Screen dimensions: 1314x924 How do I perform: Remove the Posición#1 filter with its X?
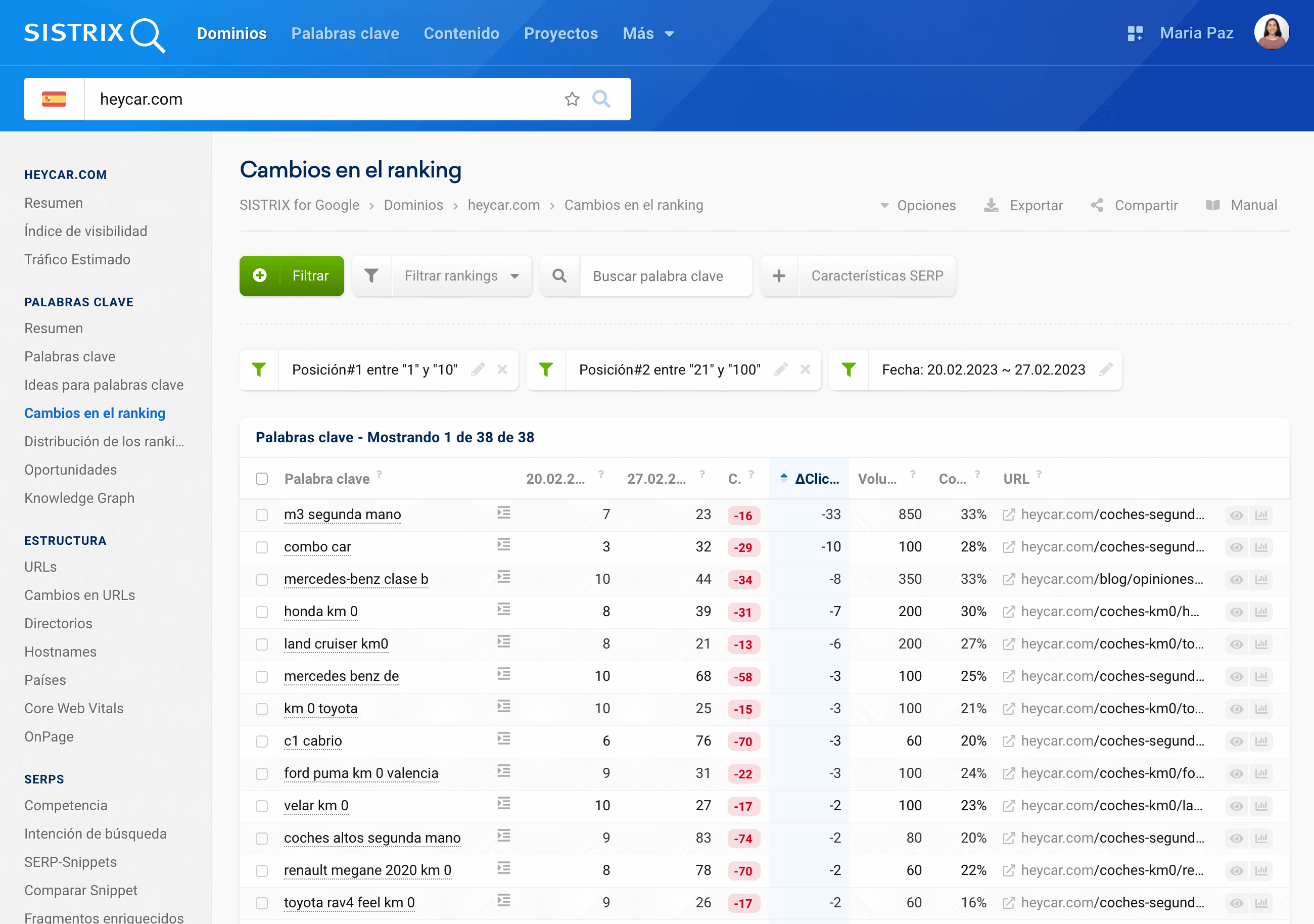click(502, 370)
